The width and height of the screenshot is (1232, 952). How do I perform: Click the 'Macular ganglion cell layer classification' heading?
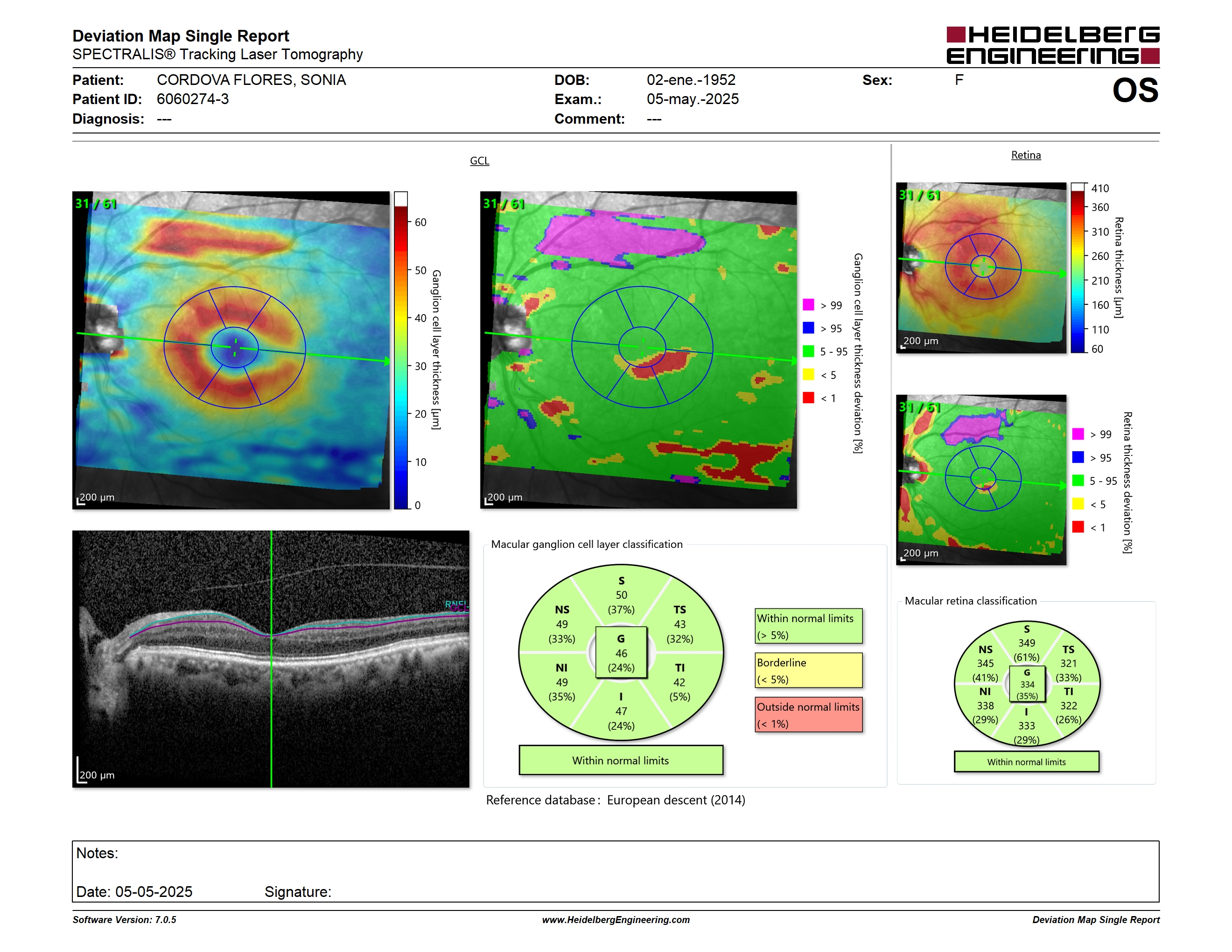(587, 544)
